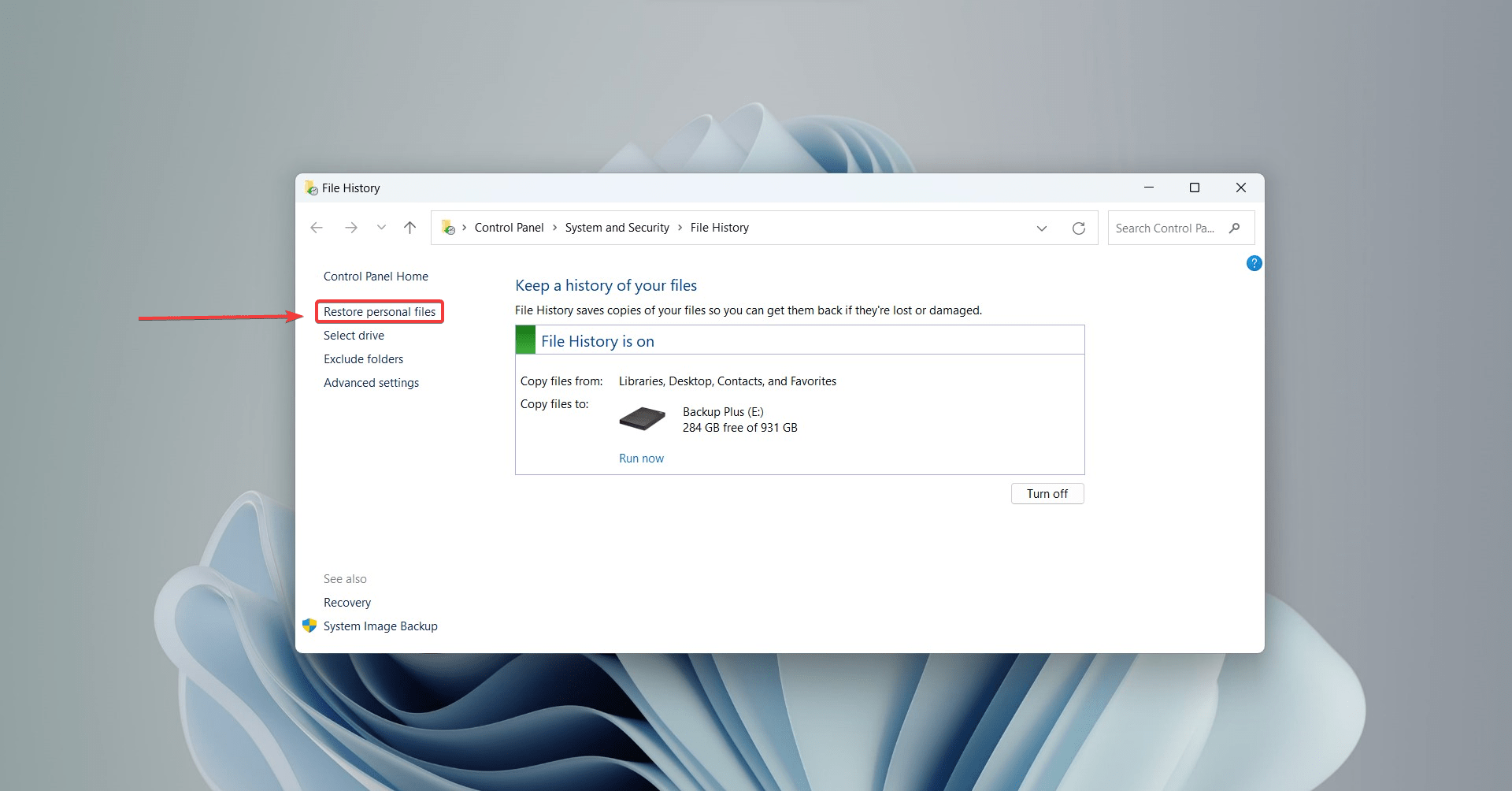Viewport: 1512px width, 791px height.
Task: Turn off File History
Action: (1047, 494)
